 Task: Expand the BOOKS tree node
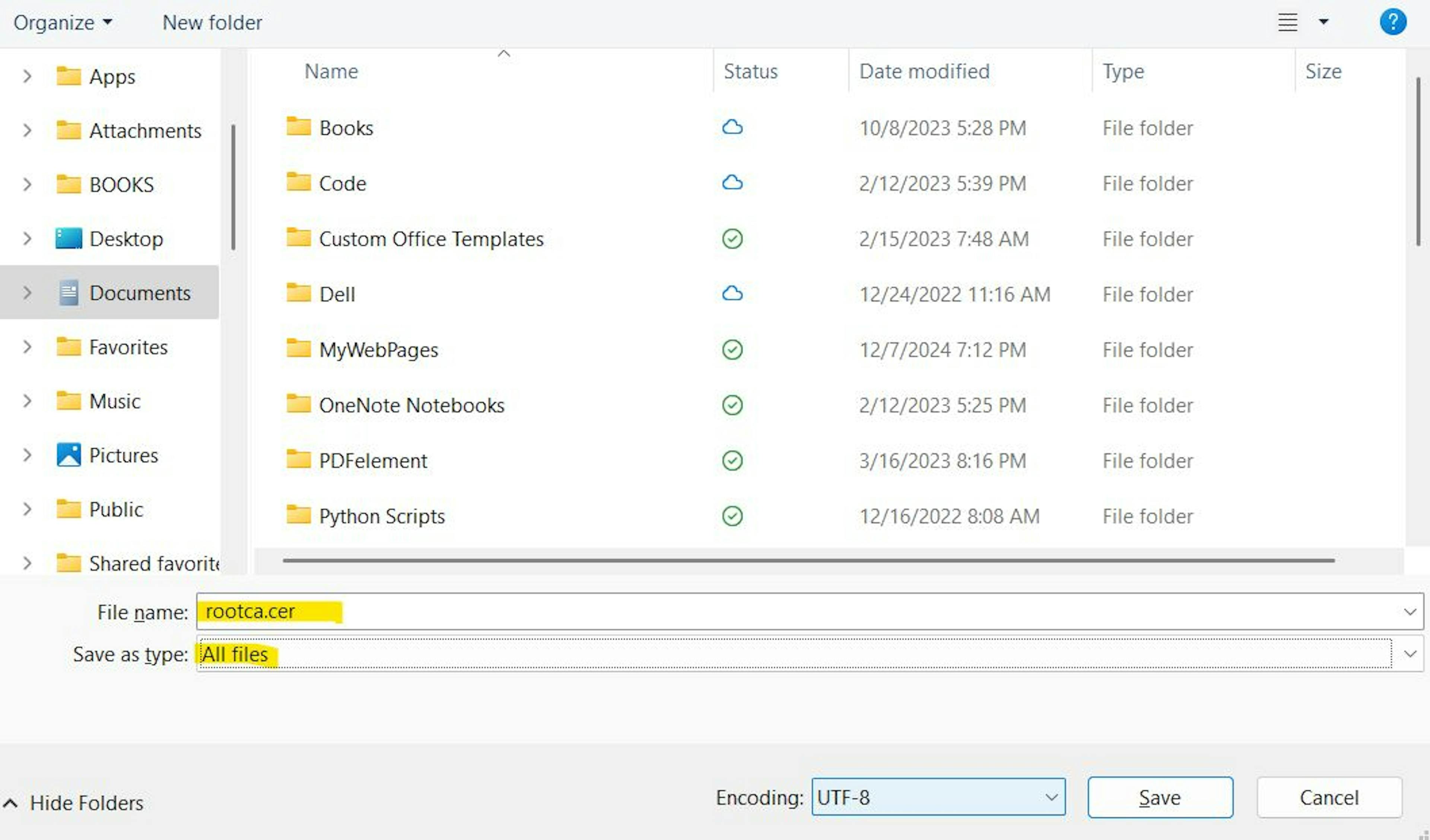(27, 184)
